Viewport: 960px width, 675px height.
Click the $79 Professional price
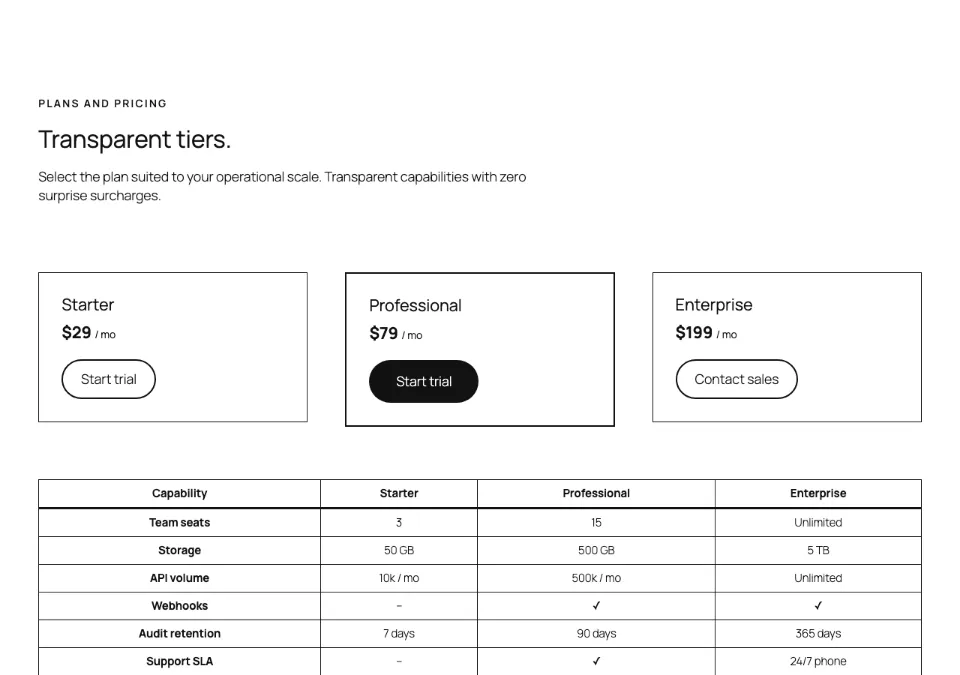tap(383, 333)
